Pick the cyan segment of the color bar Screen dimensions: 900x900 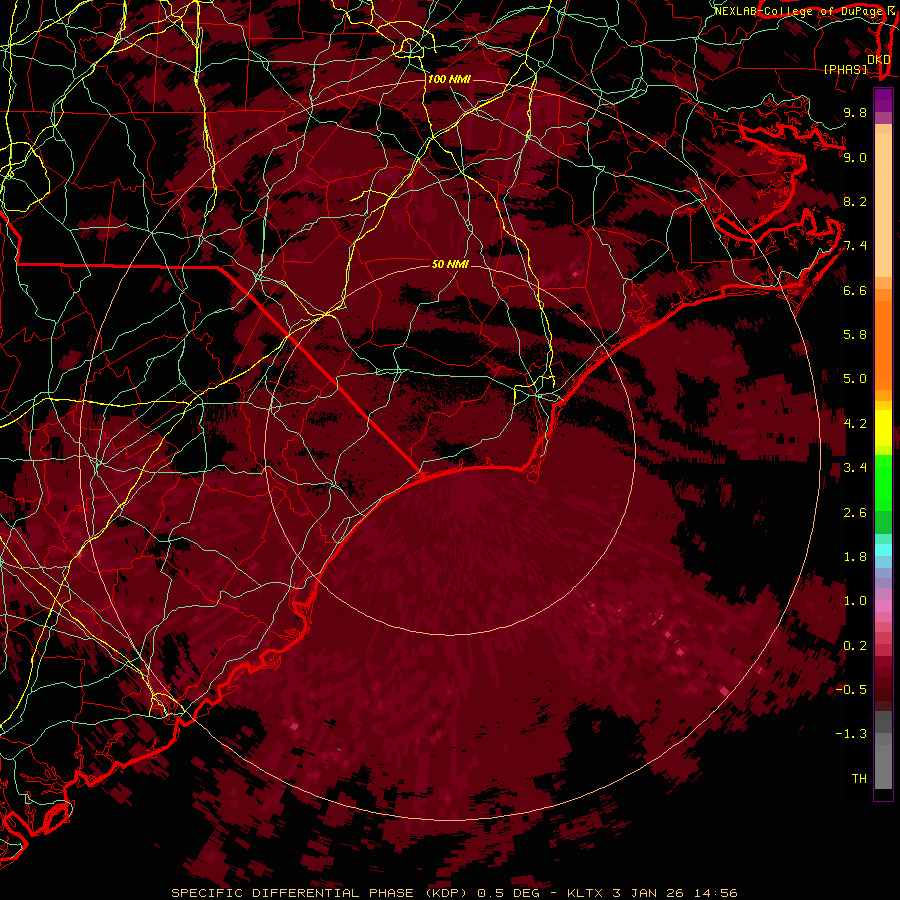point(883,550)
